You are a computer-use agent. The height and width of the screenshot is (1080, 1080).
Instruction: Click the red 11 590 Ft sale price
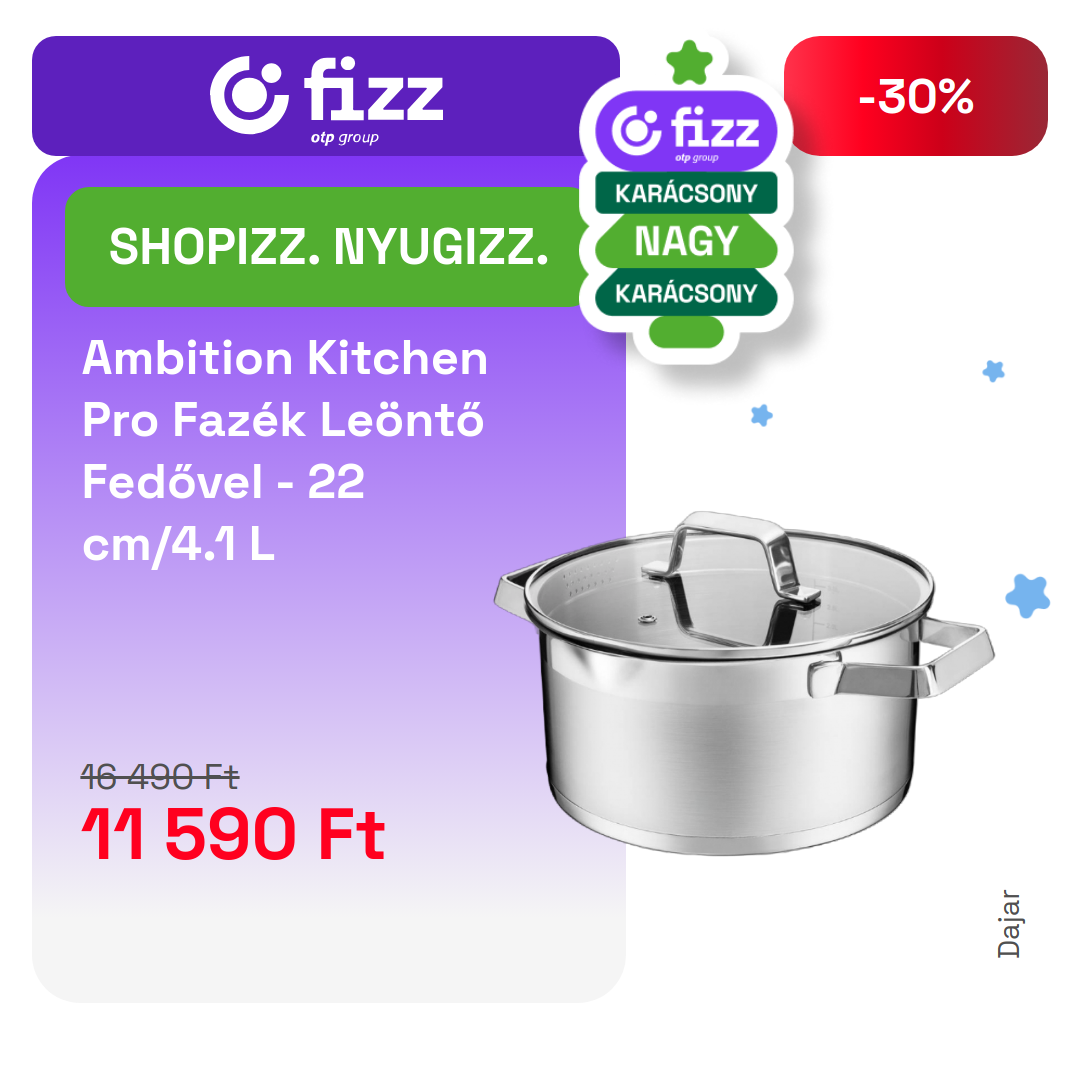[233, 834]
